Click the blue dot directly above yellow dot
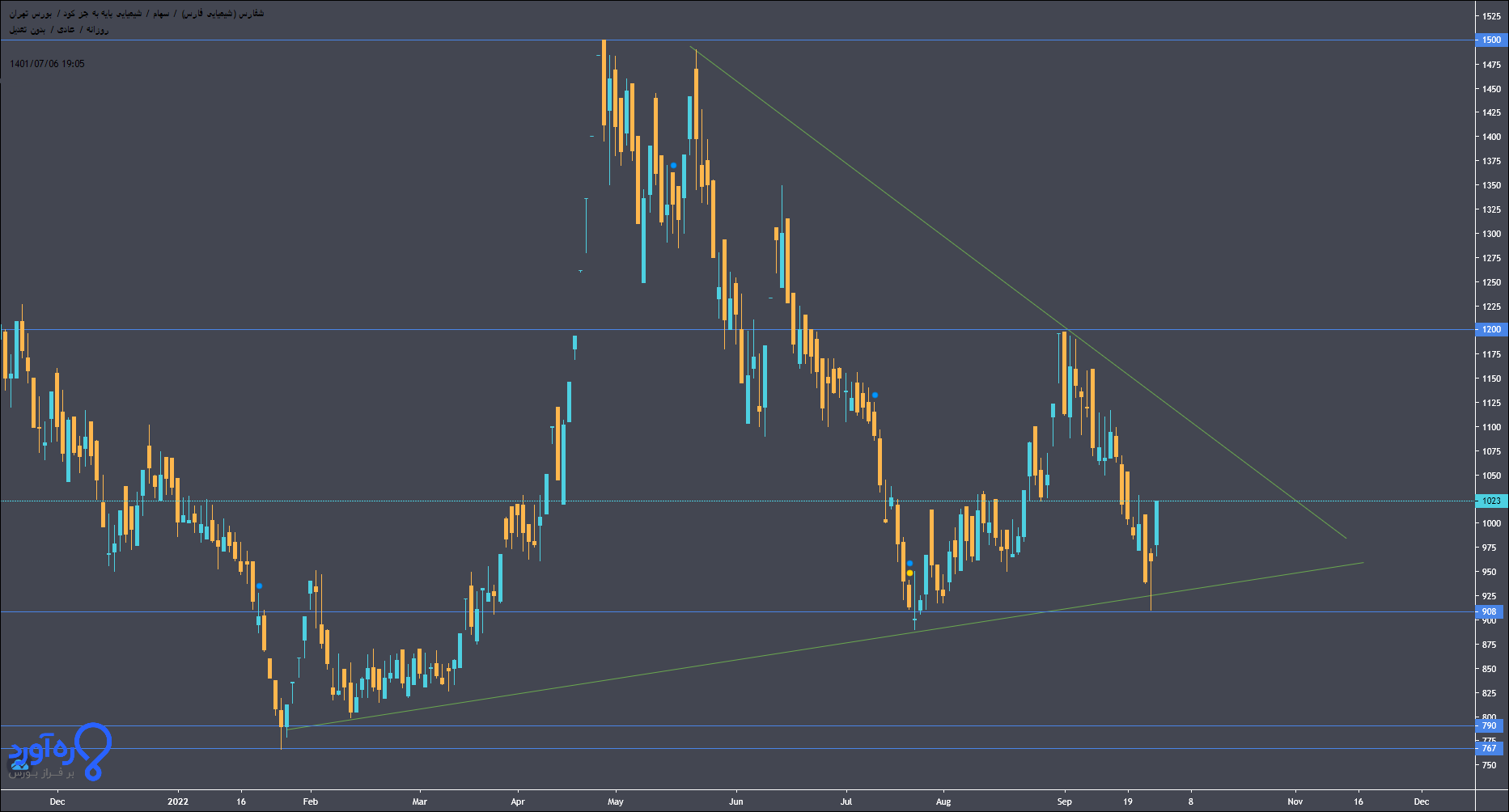 pos(909,563)
